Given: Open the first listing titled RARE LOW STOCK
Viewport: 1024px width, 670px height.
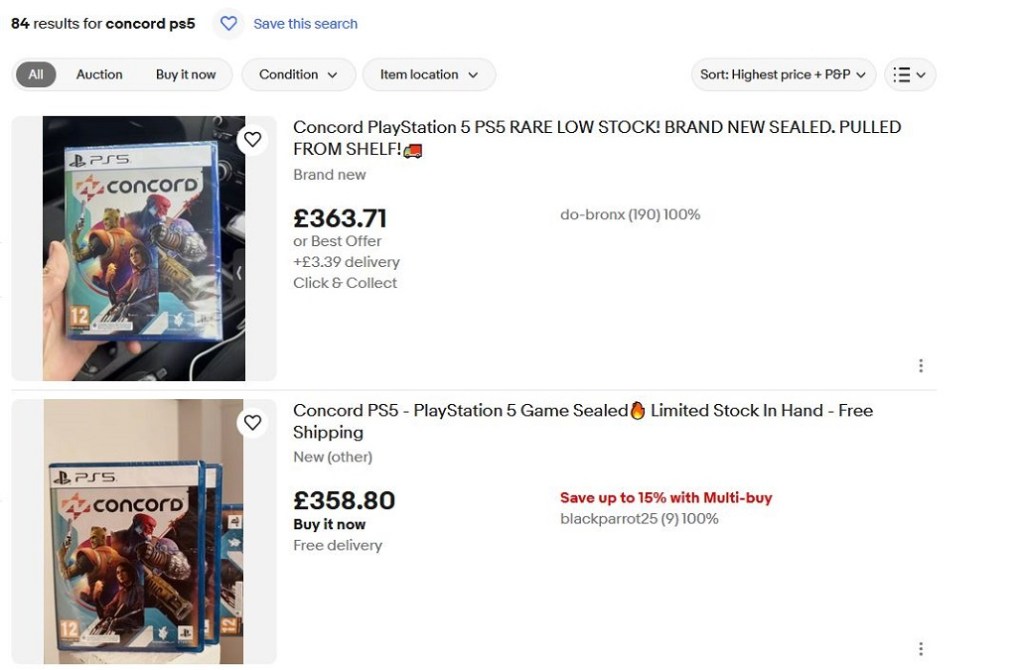Looking at the screenshot, I should [597, 127].
